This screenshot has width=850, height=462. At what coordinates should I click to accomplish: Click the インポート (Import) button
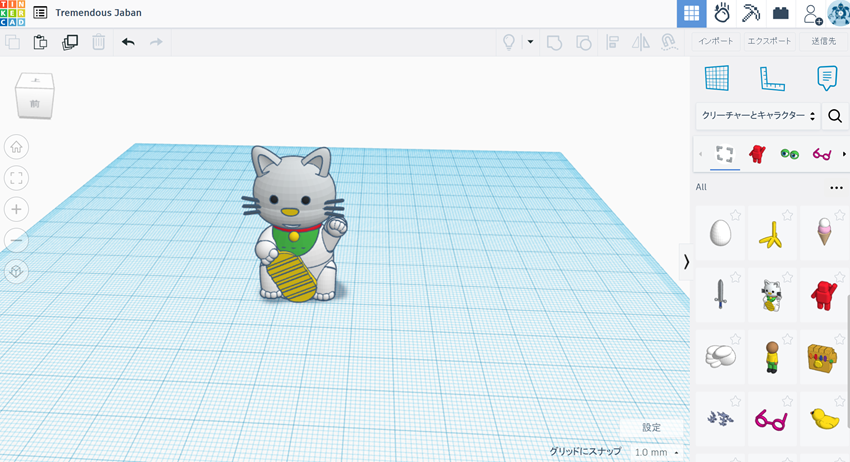(715, 41)
